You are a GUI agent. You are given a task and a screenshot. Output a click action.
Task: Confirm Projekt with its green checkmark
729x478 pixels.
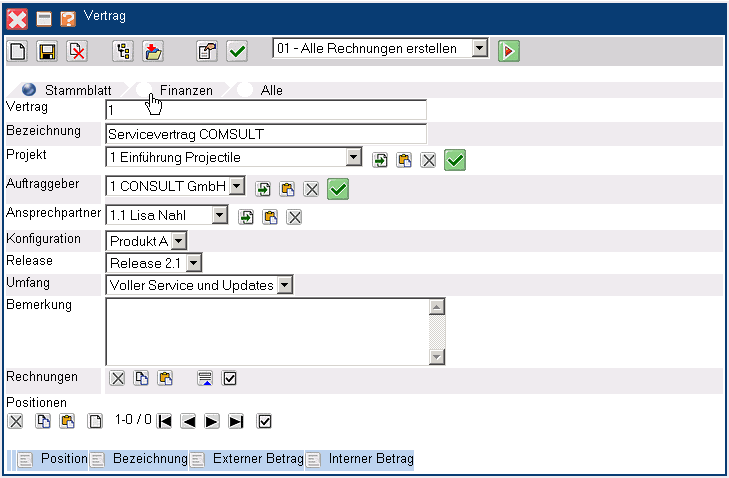(455, 160)
